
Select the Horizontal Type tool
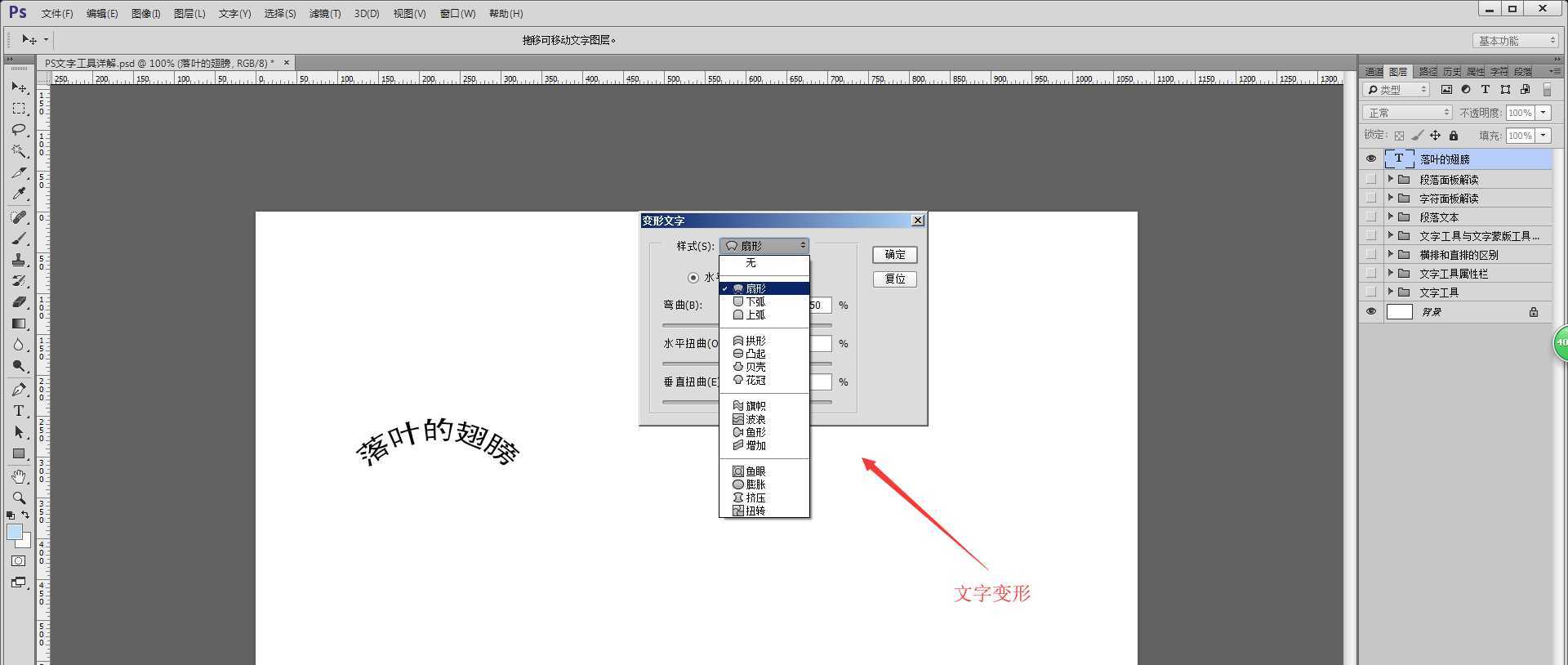pos(19,411)
